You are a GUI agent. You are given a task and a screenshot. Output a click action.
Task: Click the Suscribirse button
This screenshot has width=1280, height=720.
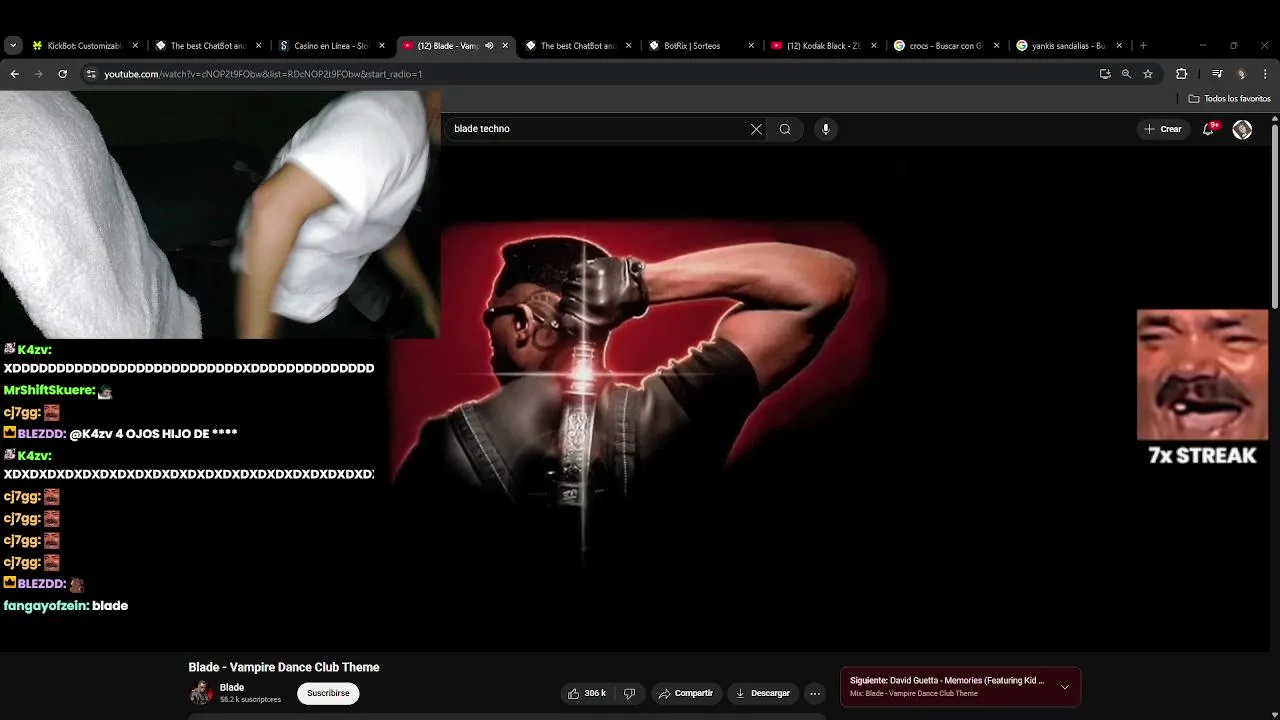click(x=328, y=693)
